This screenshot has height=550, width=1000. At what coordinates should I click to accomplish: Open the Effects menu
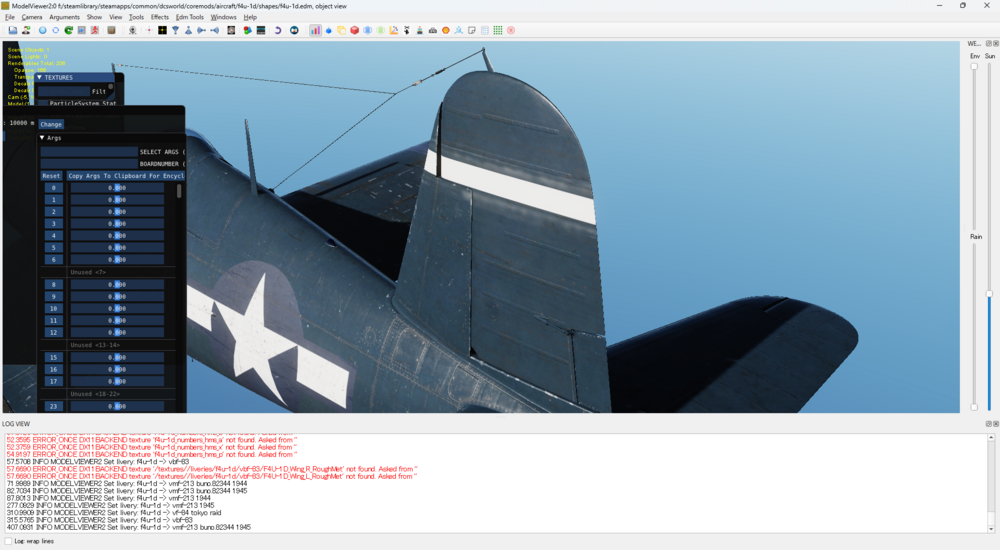click(159, 17)
